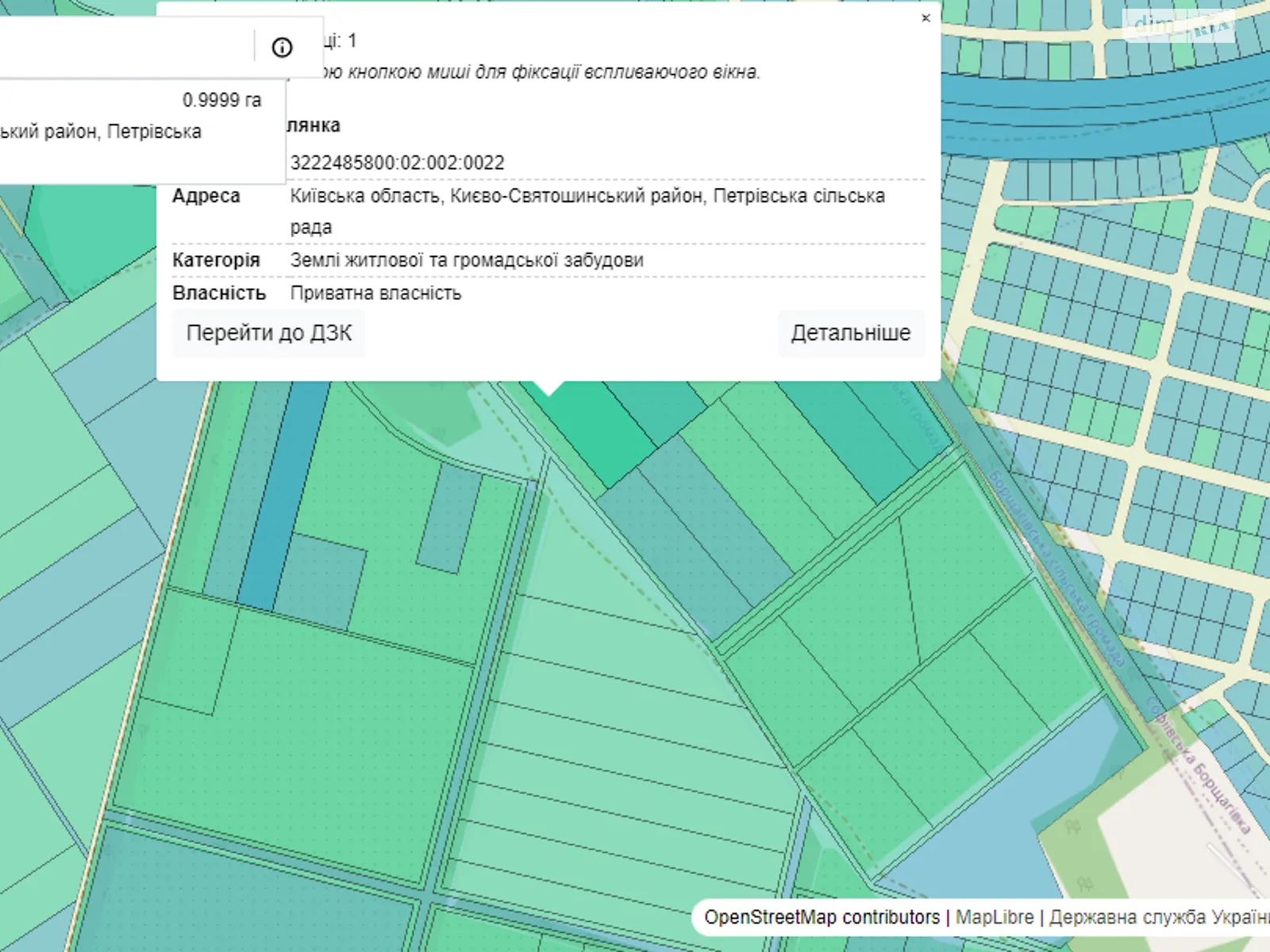
Task: Open the MapLibre attribution link
Action: [995, 917]
